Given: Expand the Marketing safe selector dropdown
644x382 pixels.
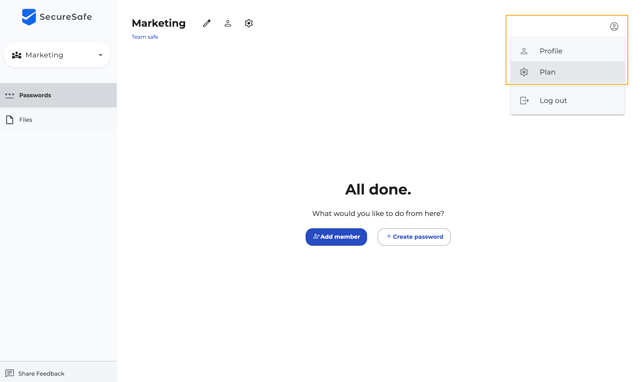Looking at the screenshot, I should [57, 55].
